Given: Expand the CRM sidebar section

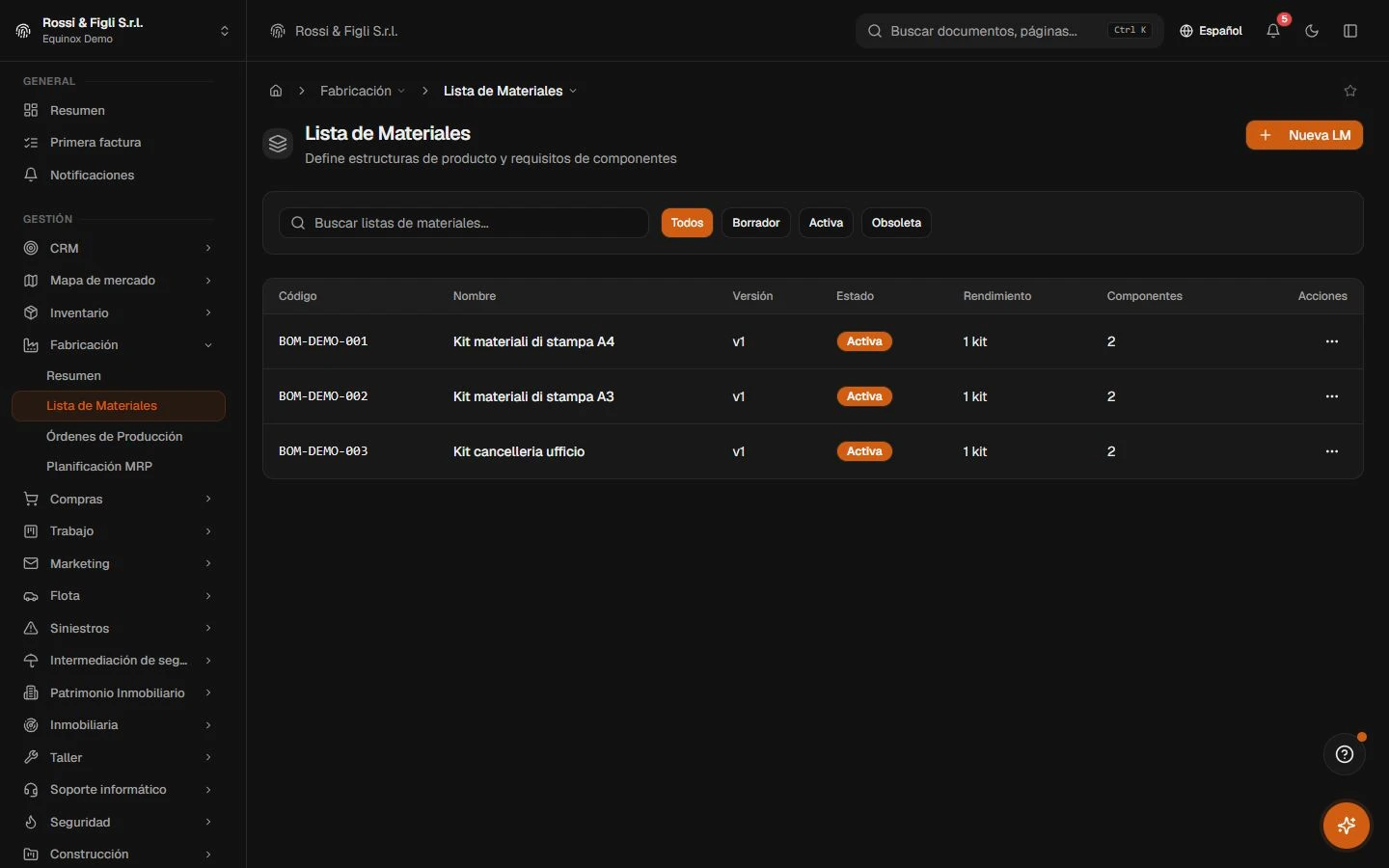Looking at the screenshot, I should [x=118, y=248].
